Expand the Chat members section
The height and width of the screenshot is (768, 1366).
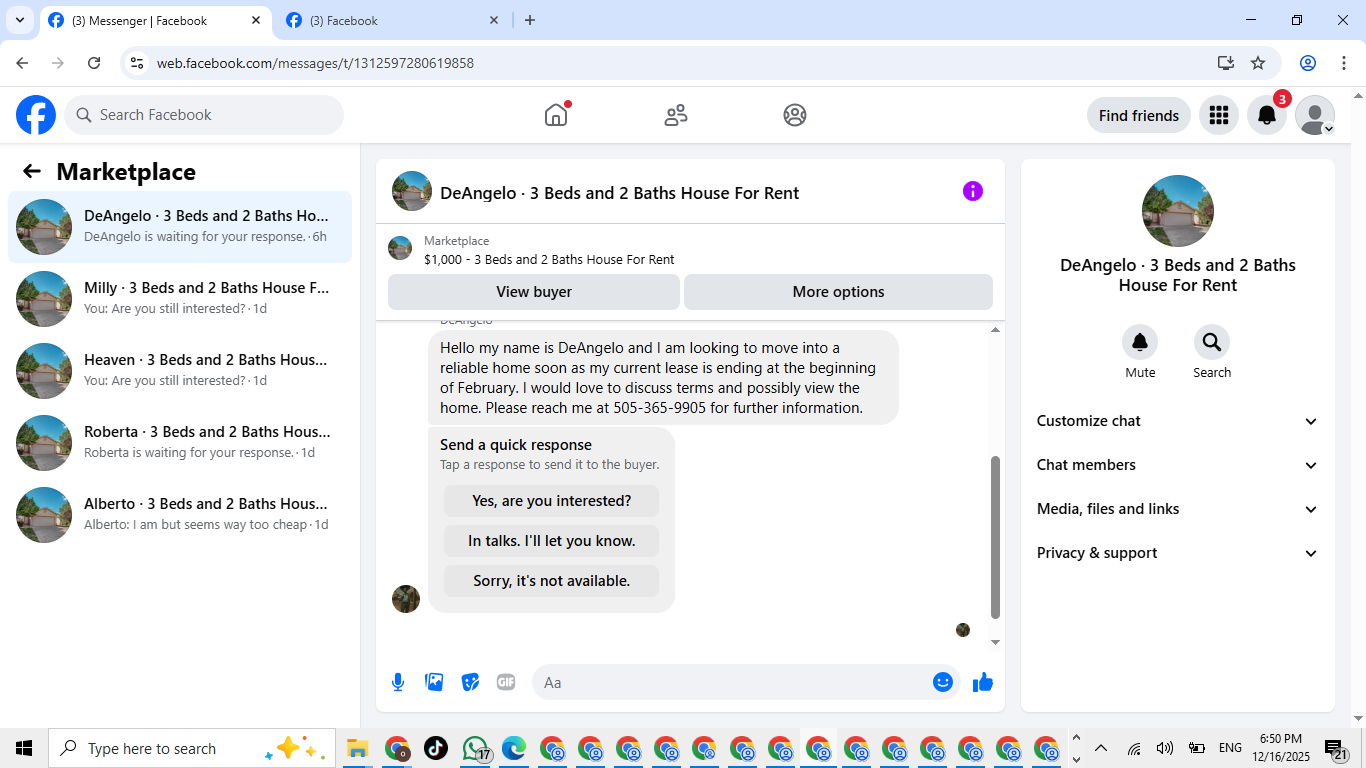click(x=1178, y=465)
